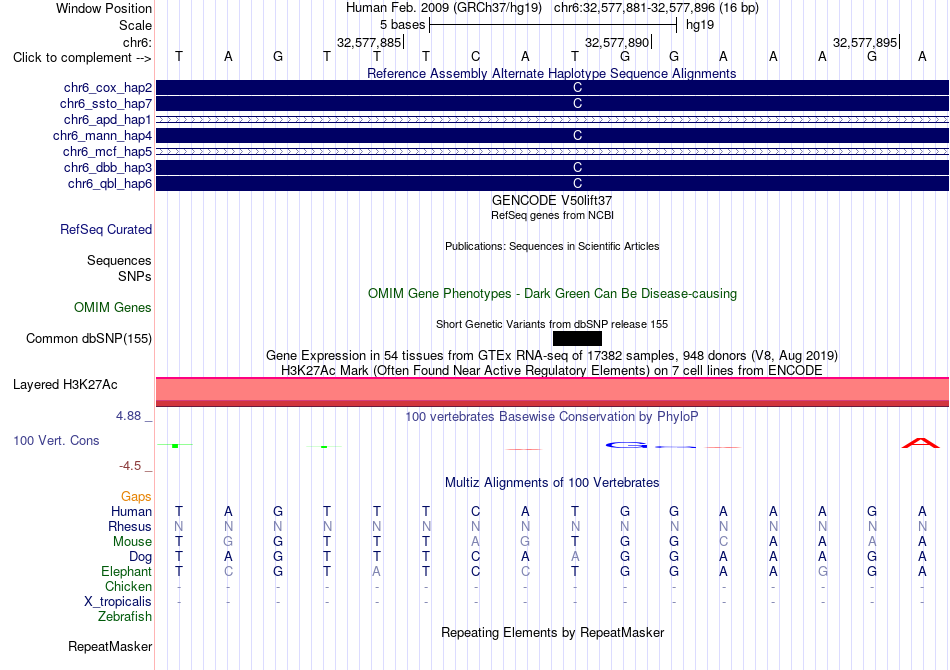Click 'Click to complement -->' label
Image resolution: width=950 pixels, height=670 pixels.
(x=82, y=58)
